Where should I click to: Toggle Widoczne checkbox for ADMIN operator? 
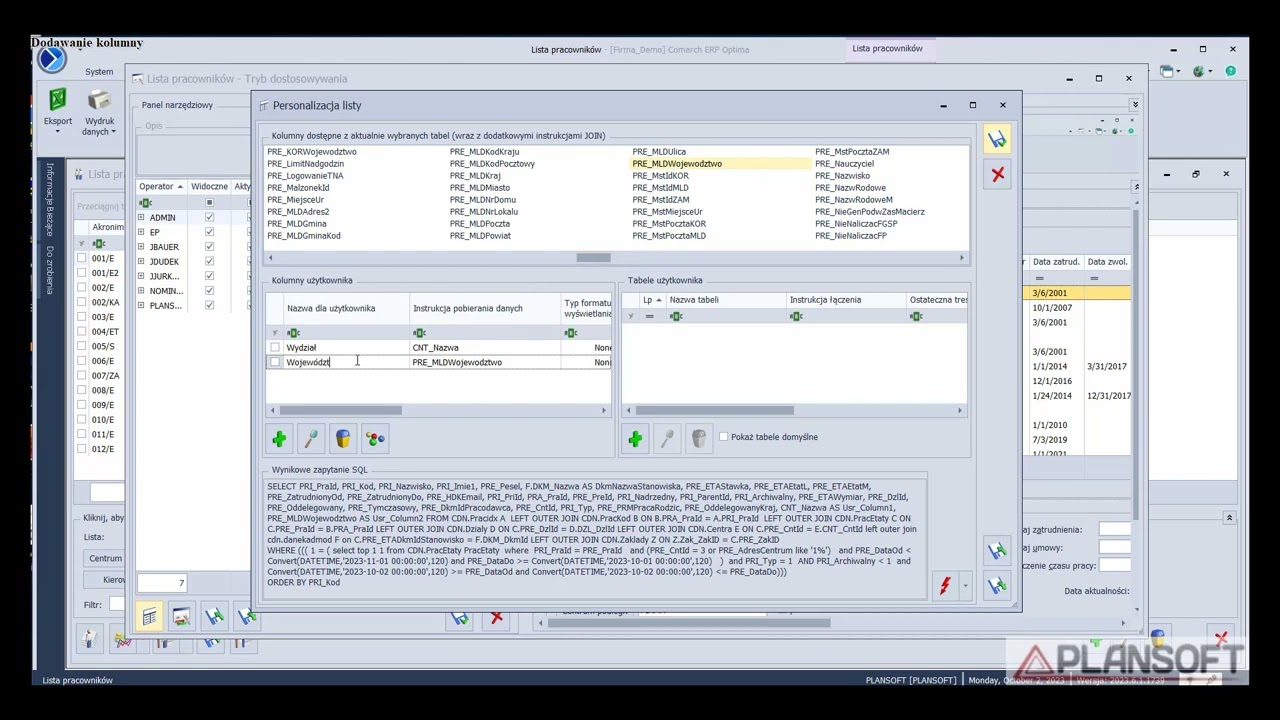(x=209, y=218)
